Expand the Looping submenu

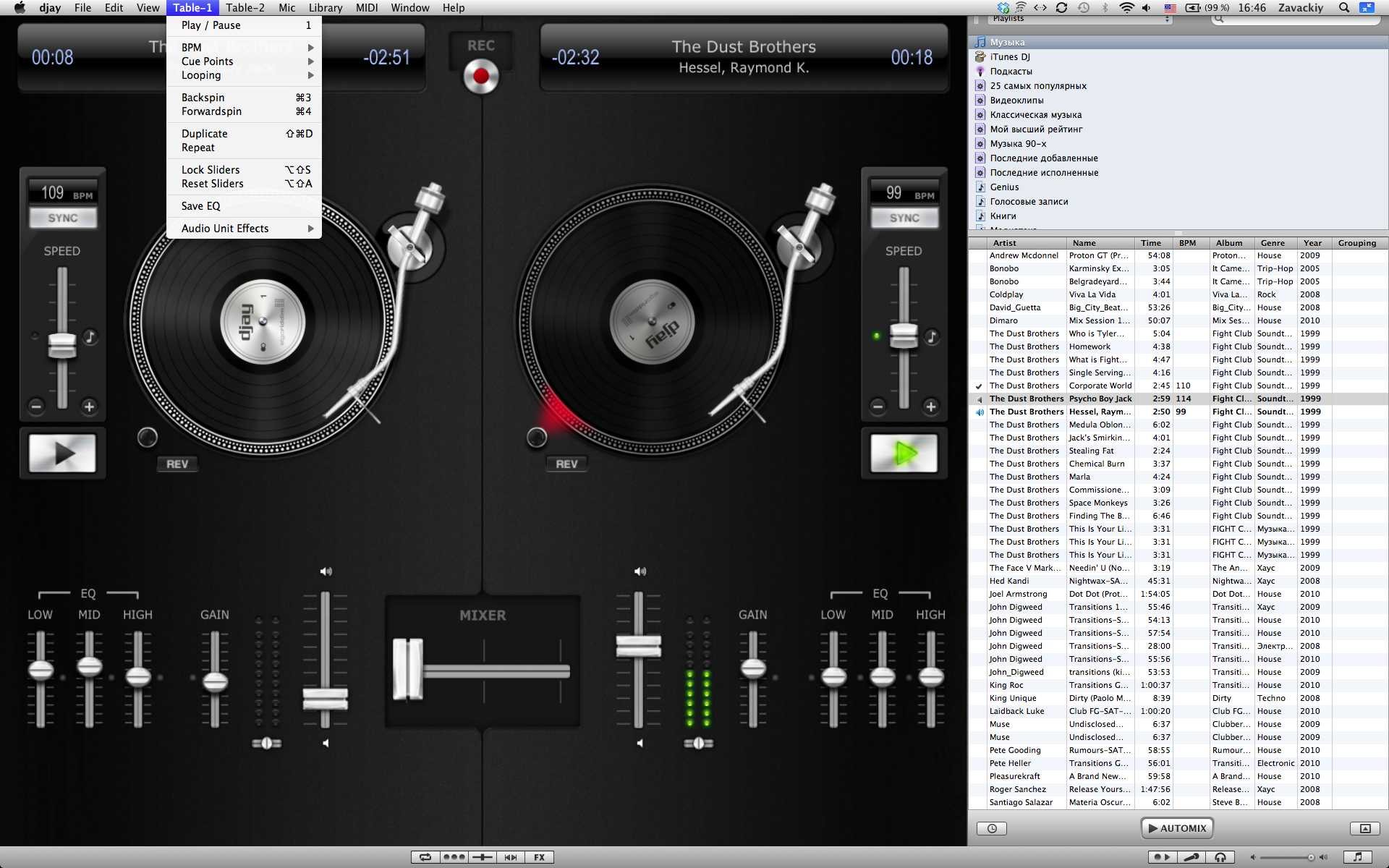[x=244, y=75]
